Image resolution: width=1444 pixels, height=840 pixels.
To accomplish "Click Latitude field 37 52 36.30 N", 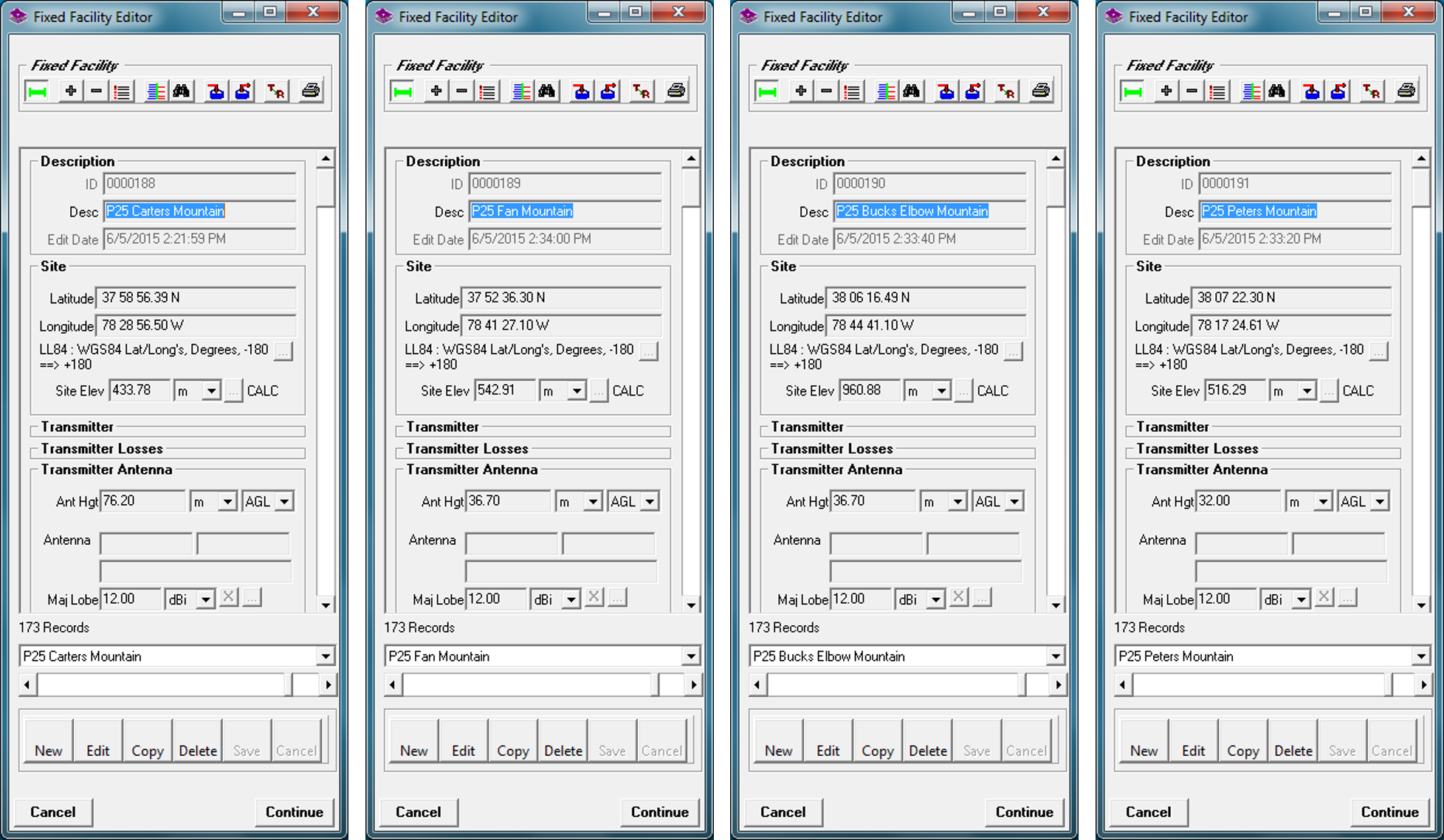I will [561, 297].
